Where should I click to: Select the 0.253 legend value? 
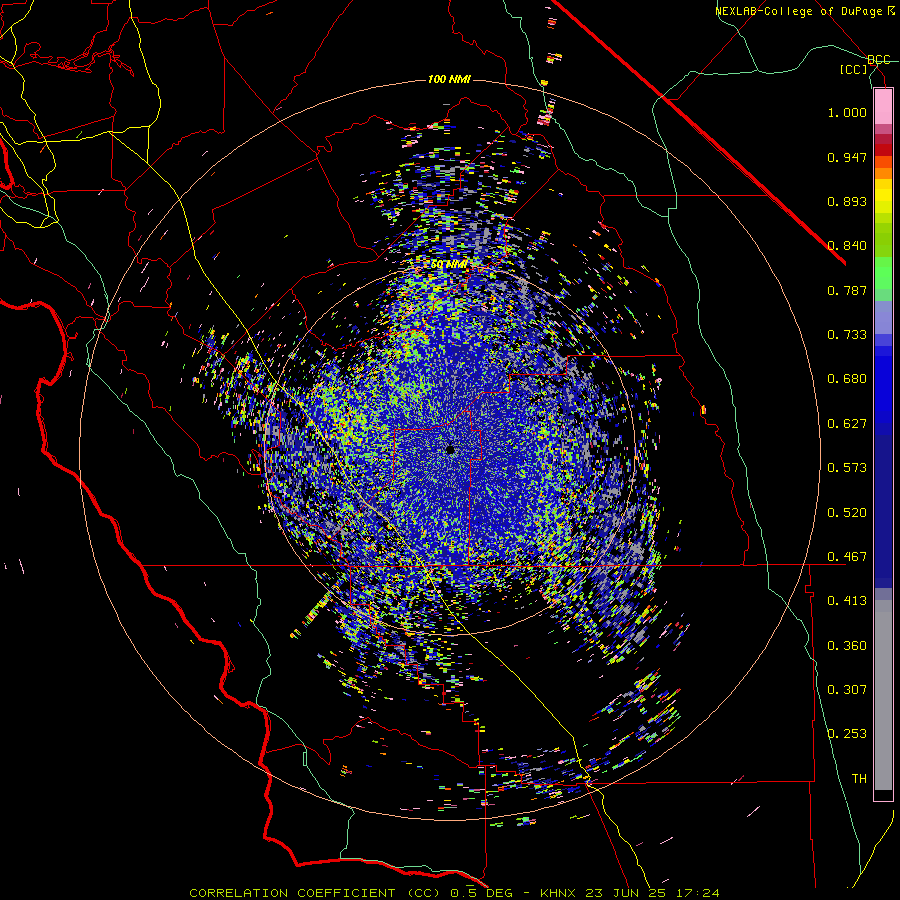click(x=847, y=734)
